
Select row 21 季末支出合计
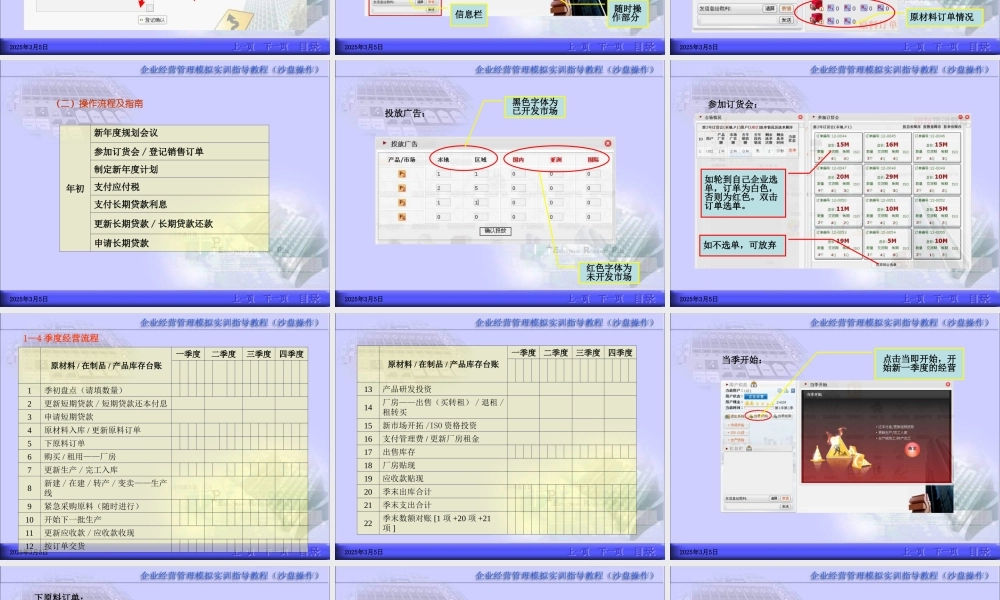coord(497,504)
